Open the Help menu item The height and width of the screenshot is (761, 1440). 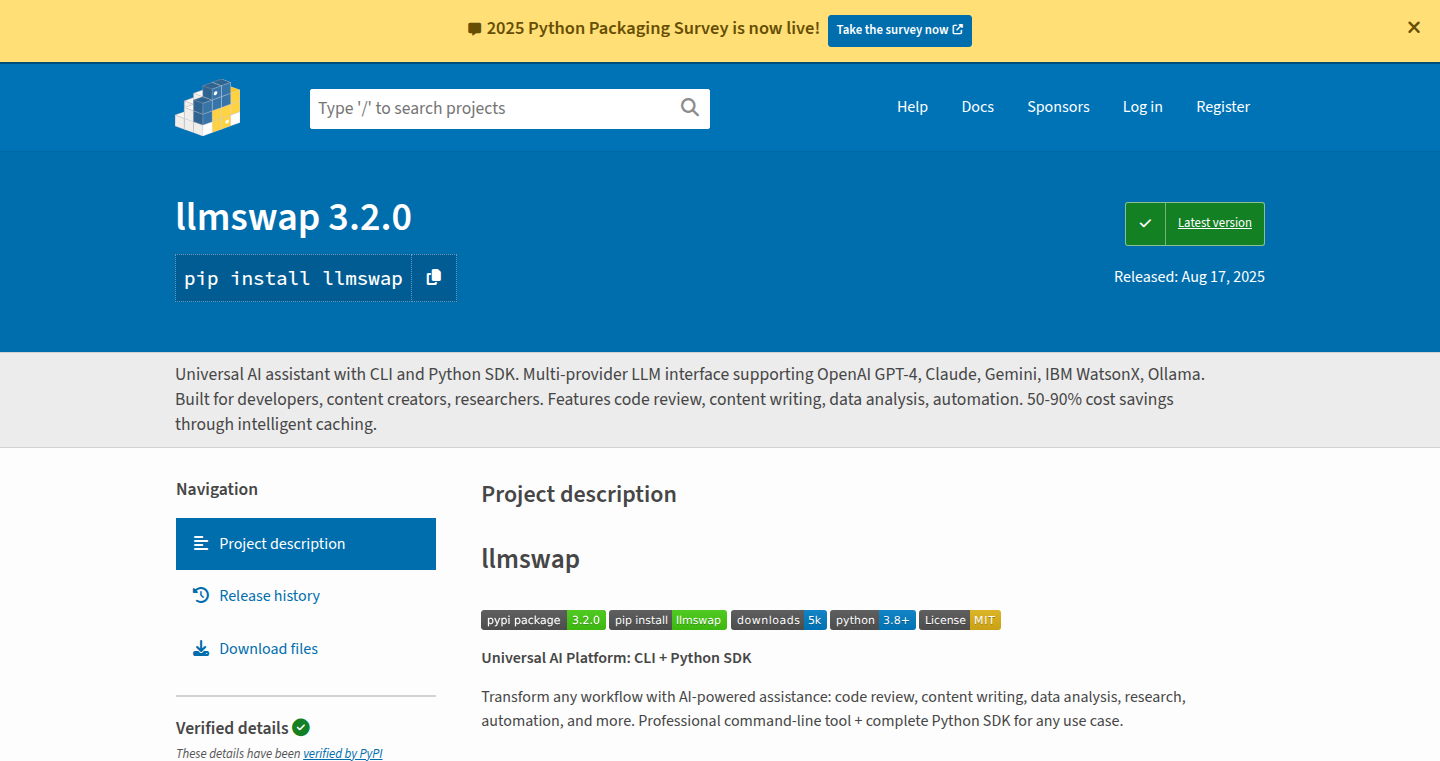point(912,107)
